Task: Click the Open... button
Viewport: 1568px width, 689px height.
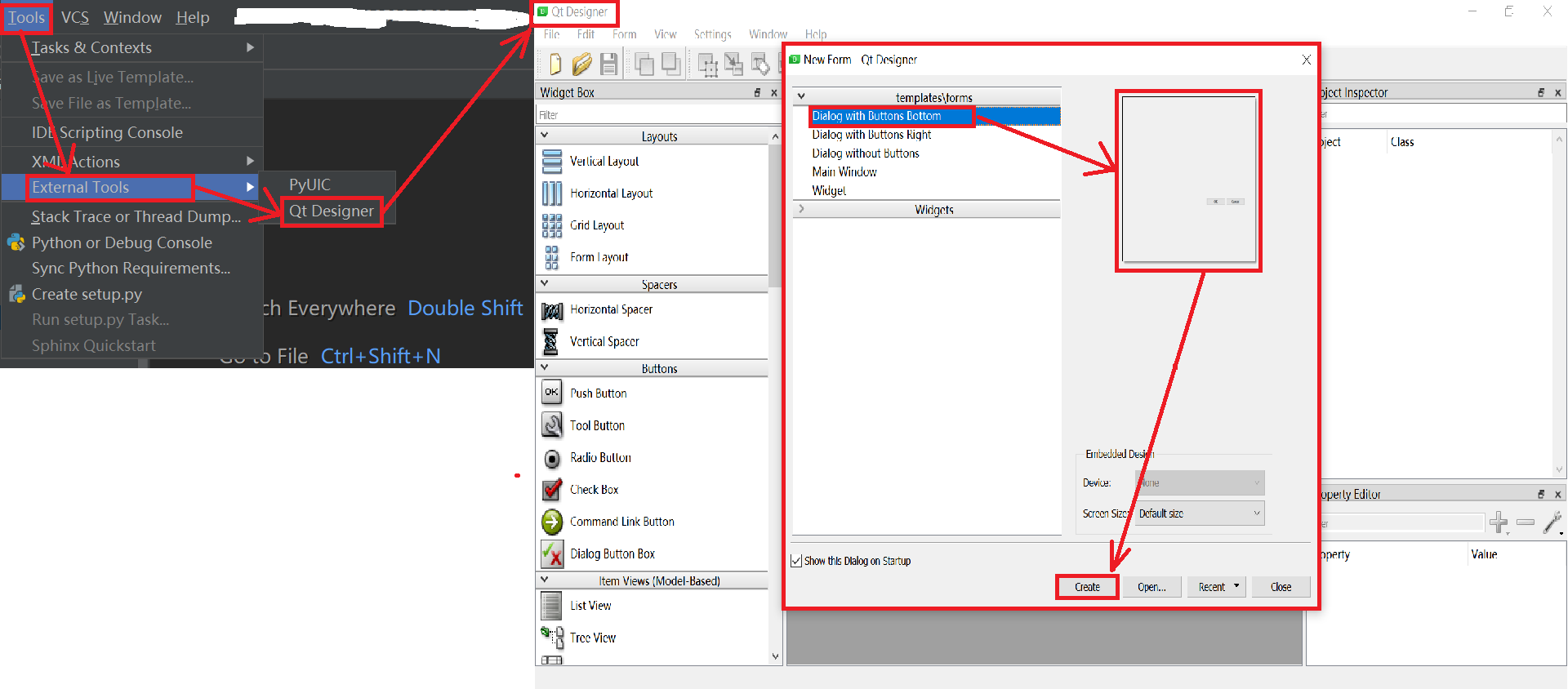Action: [1151, 587]
